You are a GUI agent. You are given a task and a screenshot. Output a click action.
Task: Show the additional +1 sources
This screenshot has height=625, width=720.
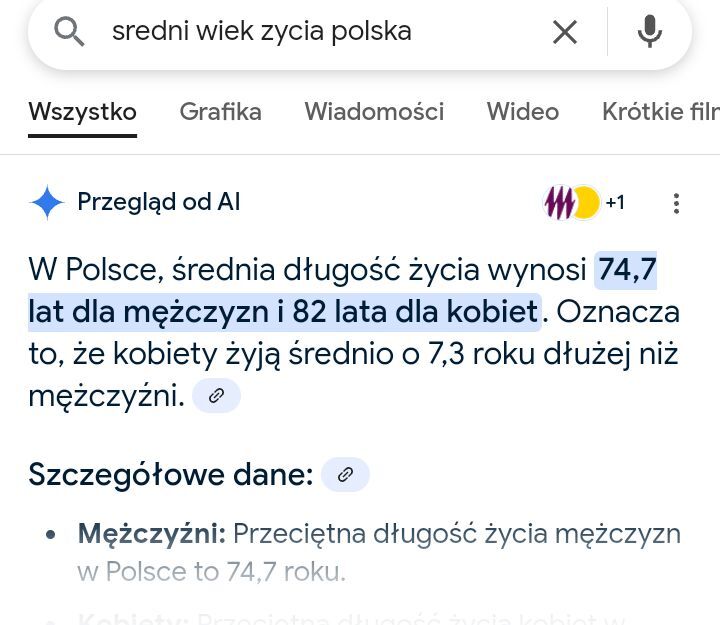coord(615,203)
